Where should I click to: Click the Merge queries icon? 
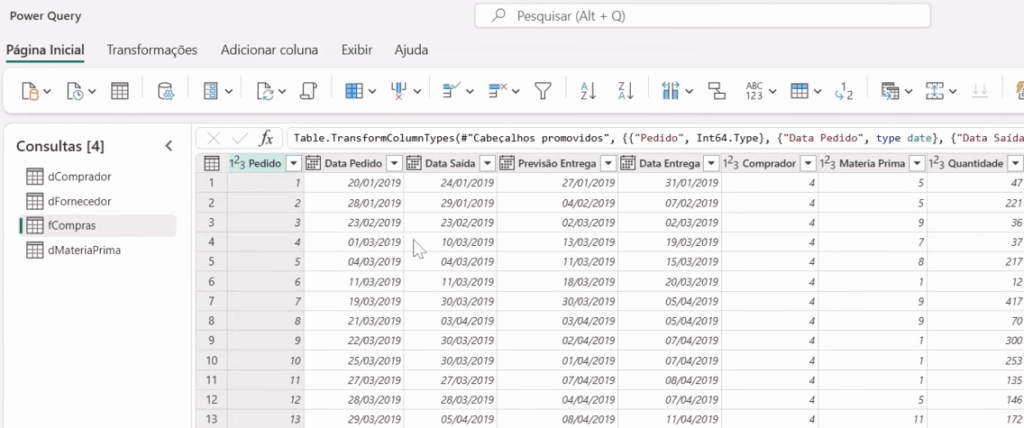point(889,91)
